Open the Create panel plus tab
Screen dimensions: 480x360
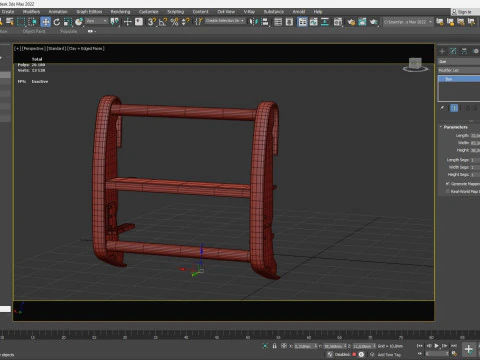point(442,51)
